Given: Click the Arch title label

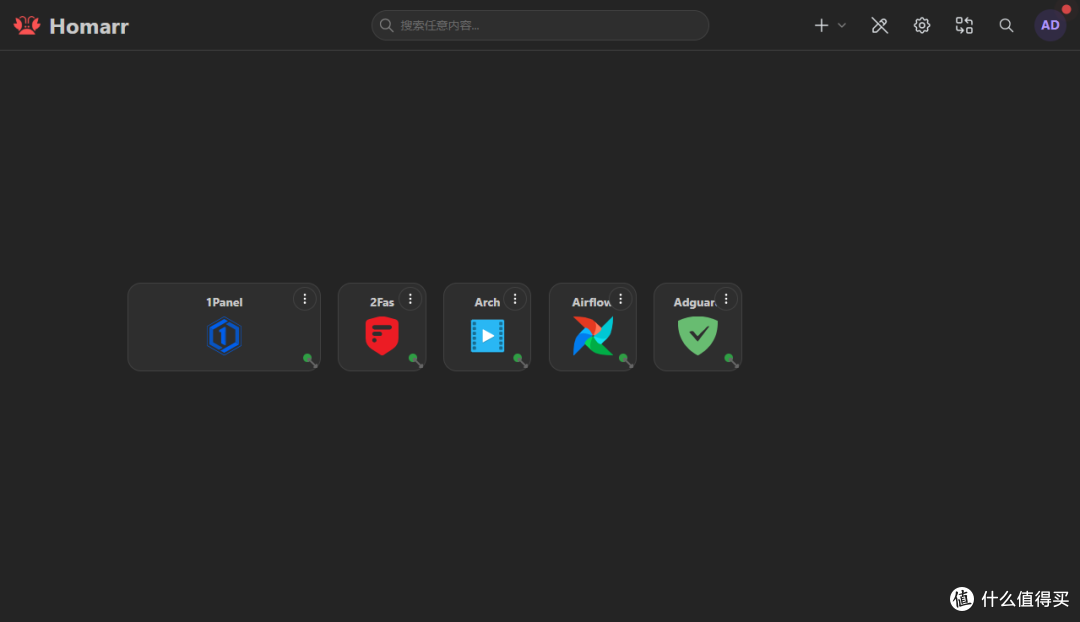Looking at the screenshot, I should [x=487, y=302].
